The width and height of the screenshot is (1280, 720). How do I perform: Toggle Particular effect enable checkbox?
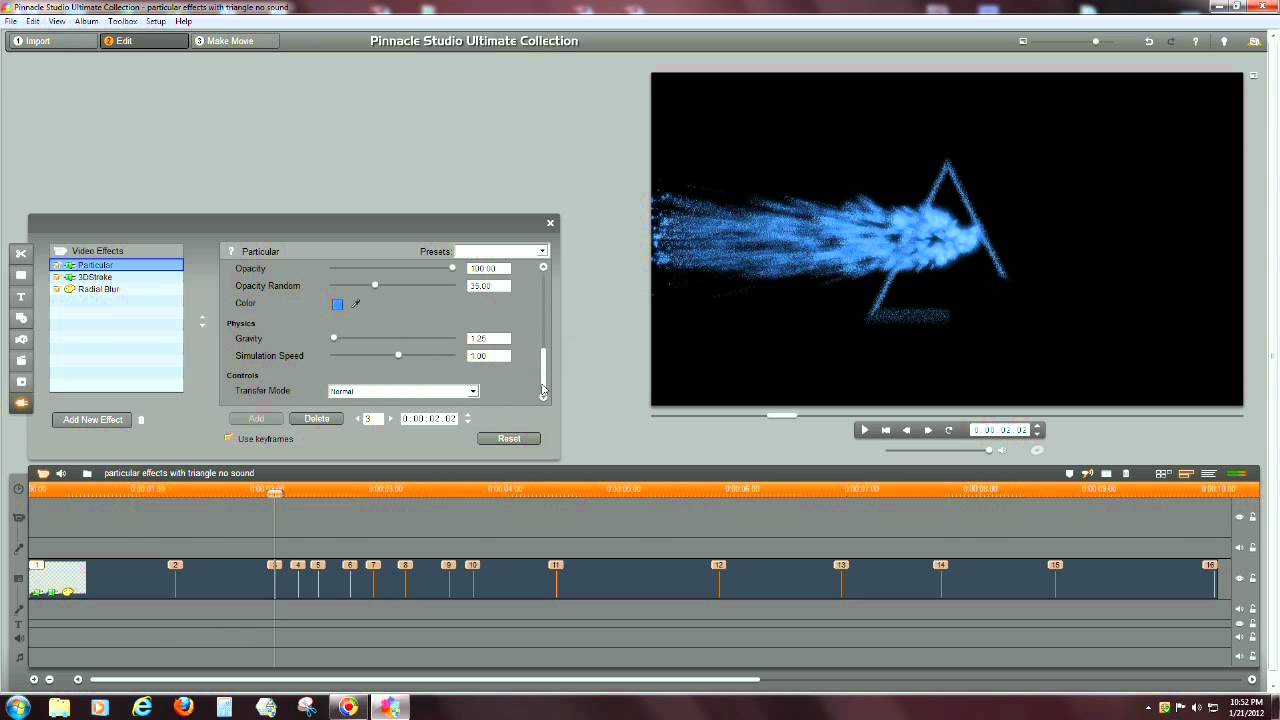[57, 265]
